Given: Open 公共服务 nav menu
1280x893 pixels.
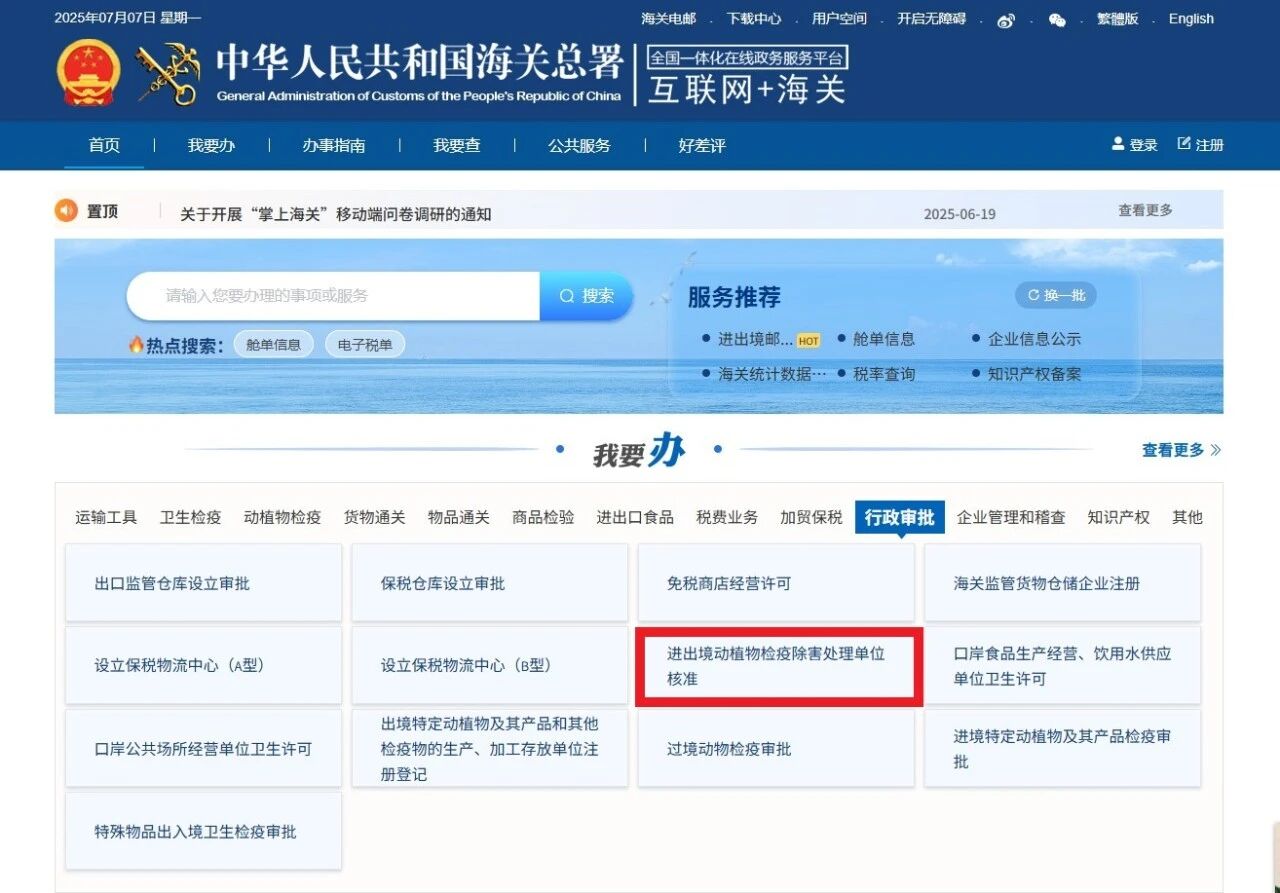Looking at the screenshot, I should [x=579, y=146].
